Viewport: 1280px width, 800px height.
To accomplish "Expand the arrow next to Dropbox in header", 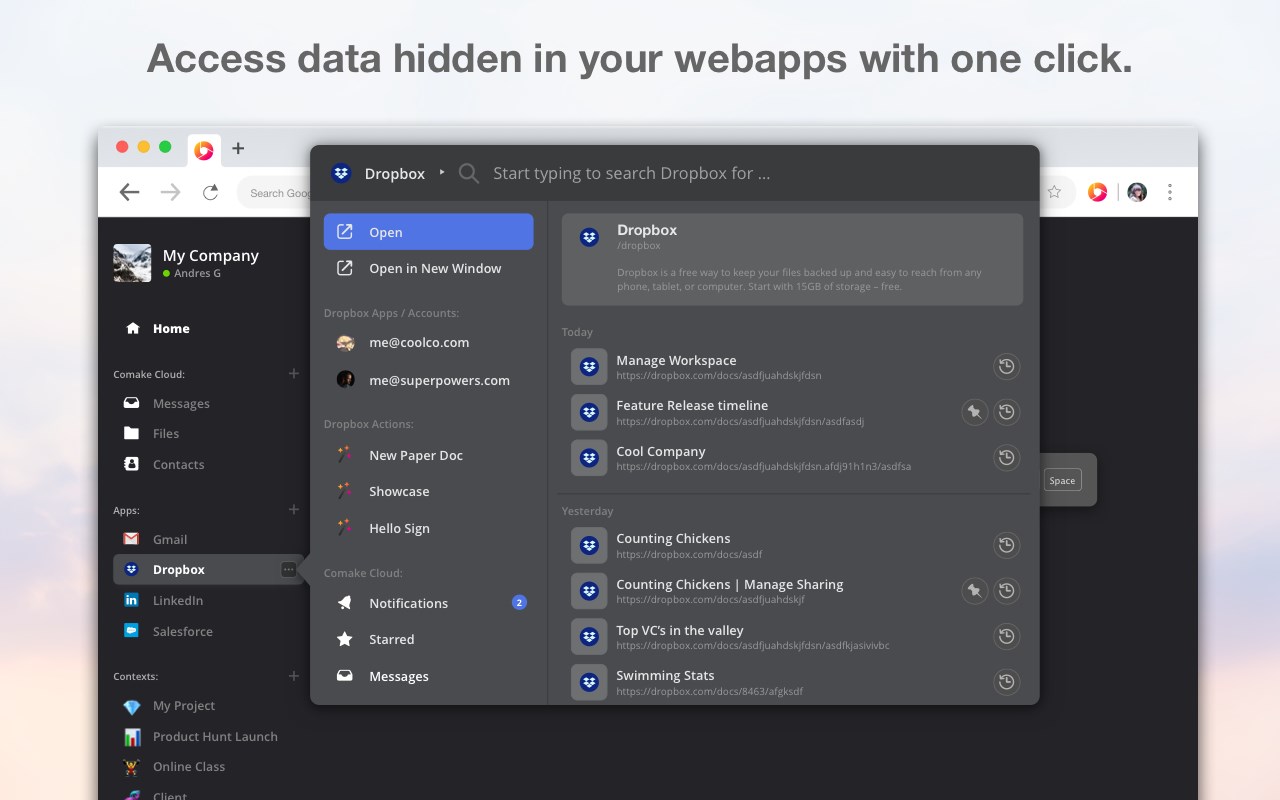I will (x=442, y=172).
